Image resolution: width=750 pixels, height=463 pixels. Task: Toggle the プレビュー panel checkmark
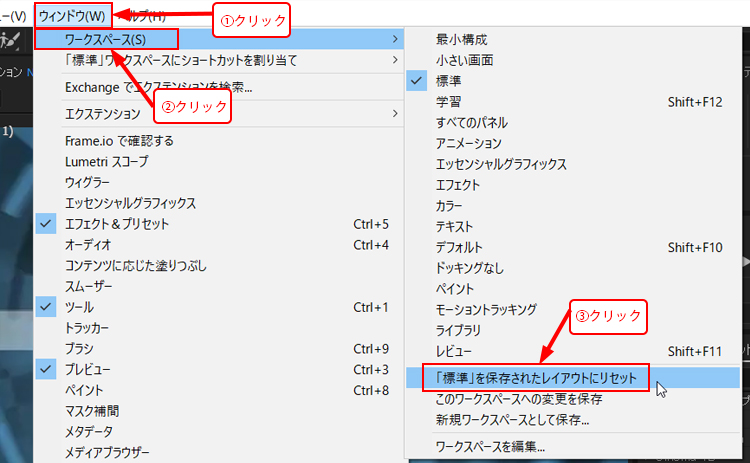point(88,369)
